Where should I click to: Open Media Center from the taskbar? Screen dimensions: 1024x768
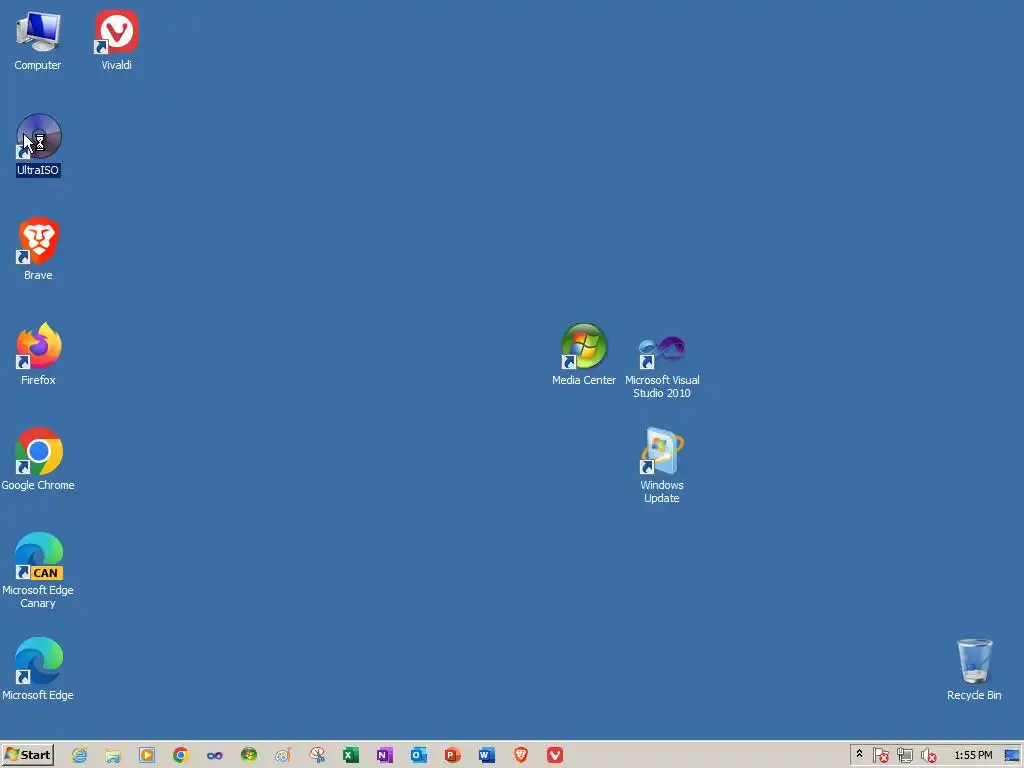(249, 756)
